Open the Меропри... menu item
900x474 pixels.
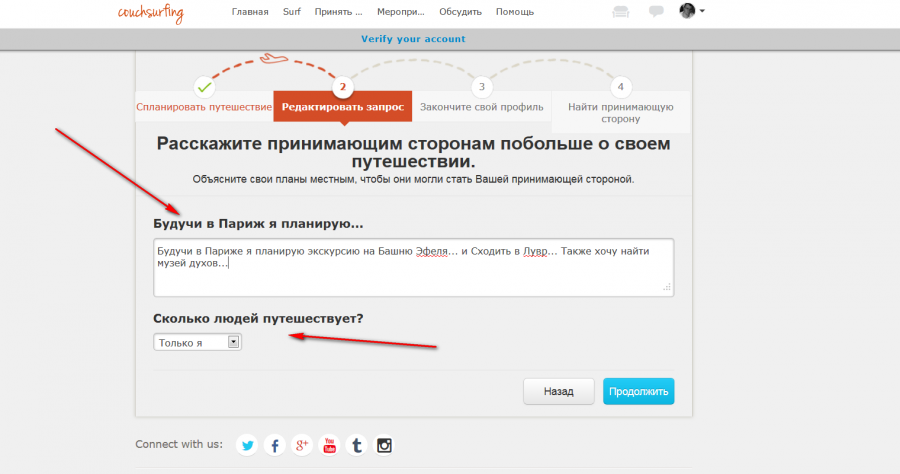pos(401,12)
